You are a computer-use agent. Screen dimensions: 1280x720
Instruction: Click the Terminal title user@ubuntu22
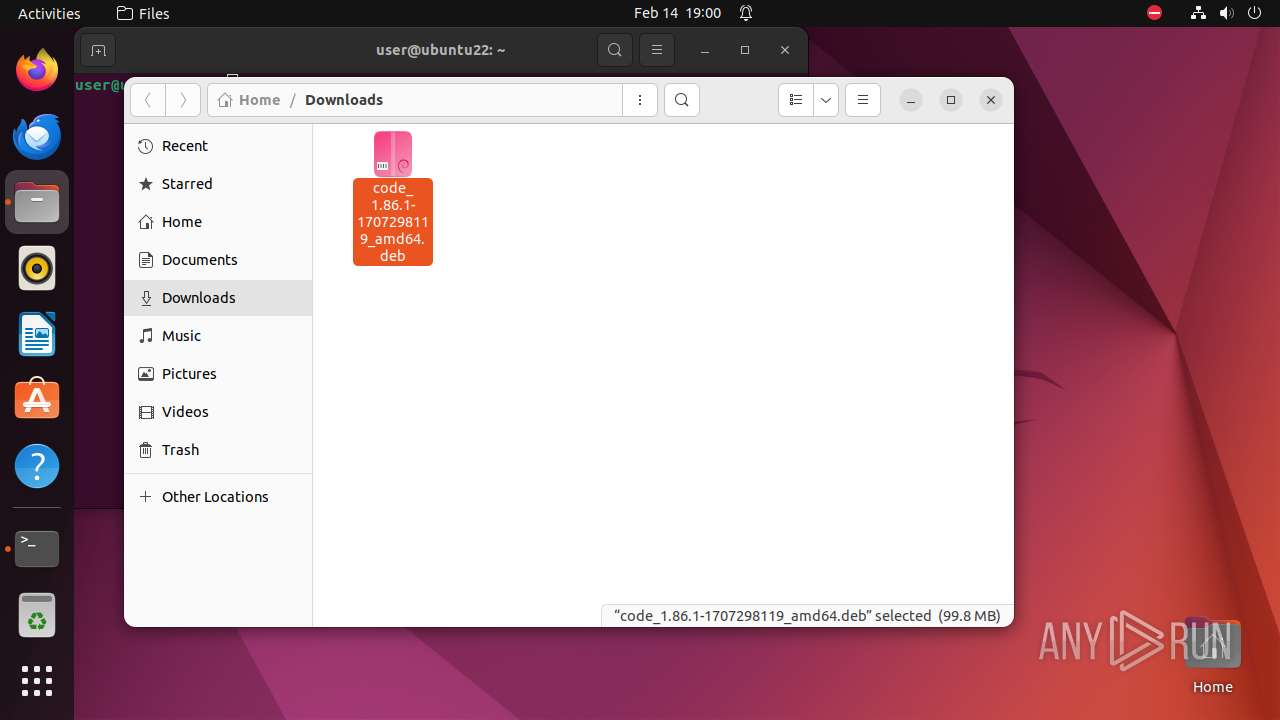pos(441,50)
